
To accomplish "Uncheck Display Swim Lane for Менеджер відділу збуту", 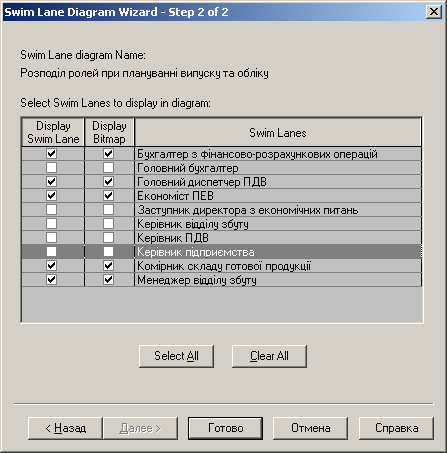I will pos(51,280).
